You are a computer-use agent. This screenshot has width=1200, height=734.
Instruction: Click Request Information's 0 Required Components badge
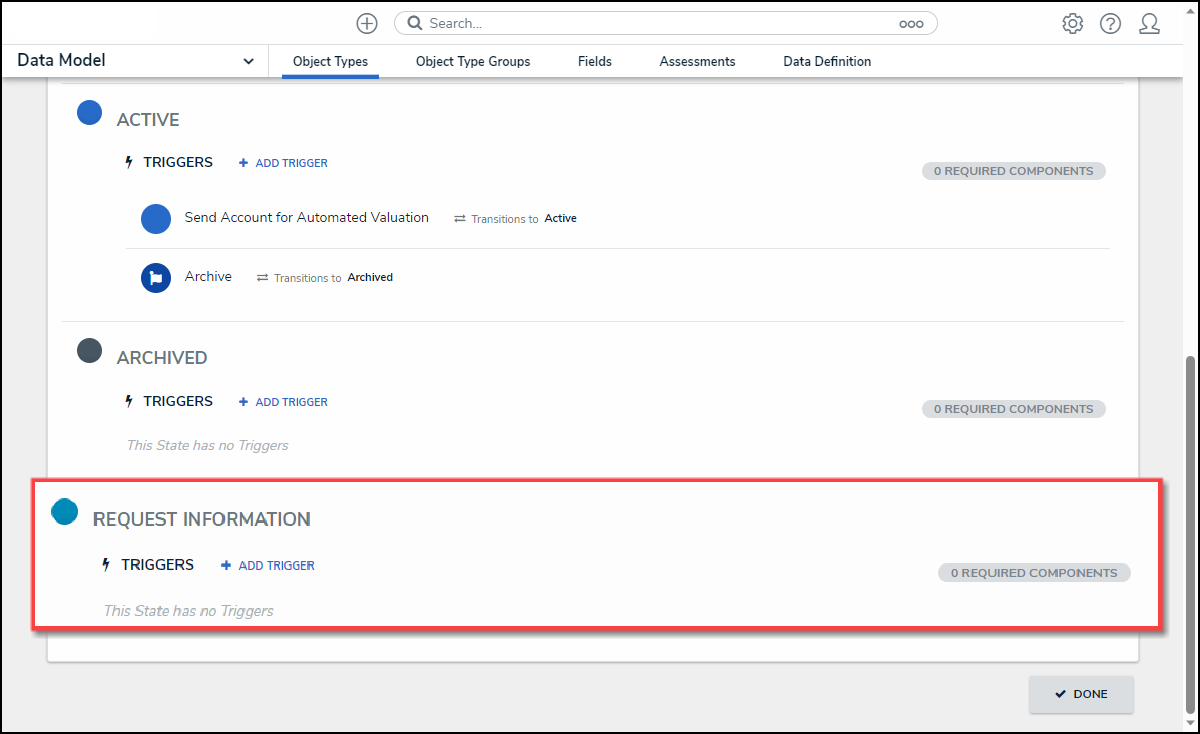1034,573
